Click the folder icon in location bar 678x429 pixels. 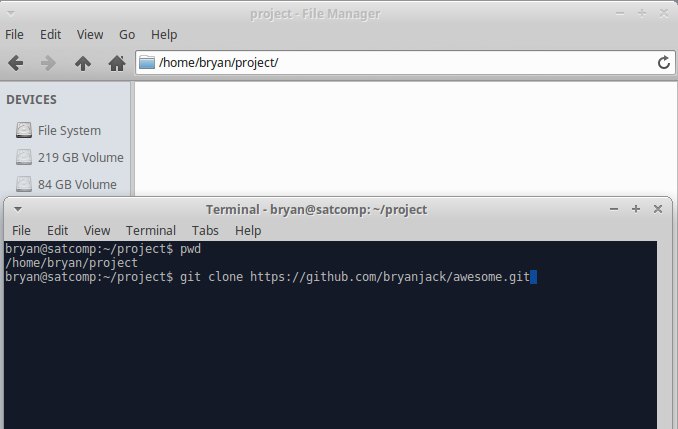point(147,62)
